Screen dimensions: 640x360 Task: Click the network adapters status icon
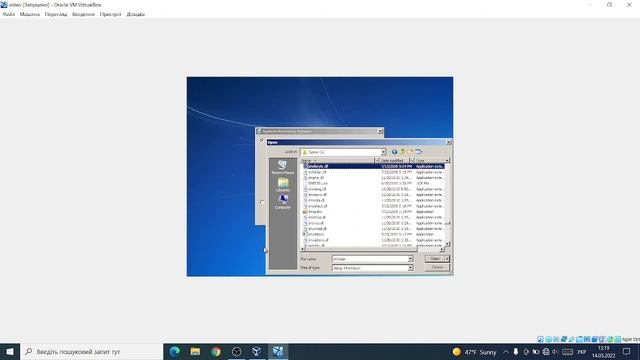tap(564, 339)
